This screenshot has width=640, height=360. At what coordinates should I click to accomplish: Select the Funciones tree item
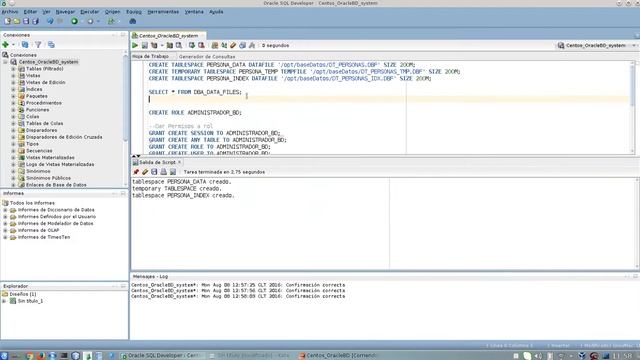[x=38, y=110]
